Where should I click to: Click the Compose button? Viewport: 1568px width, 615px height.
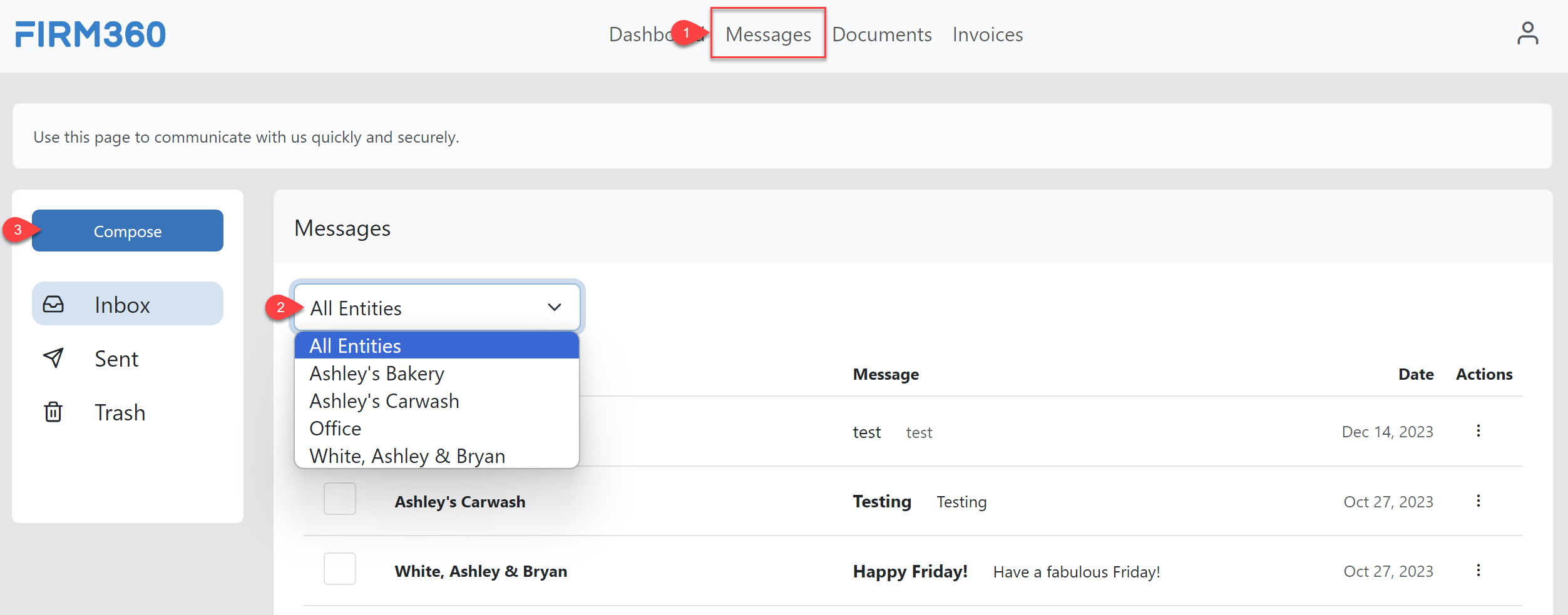click(x=127, y=231)
